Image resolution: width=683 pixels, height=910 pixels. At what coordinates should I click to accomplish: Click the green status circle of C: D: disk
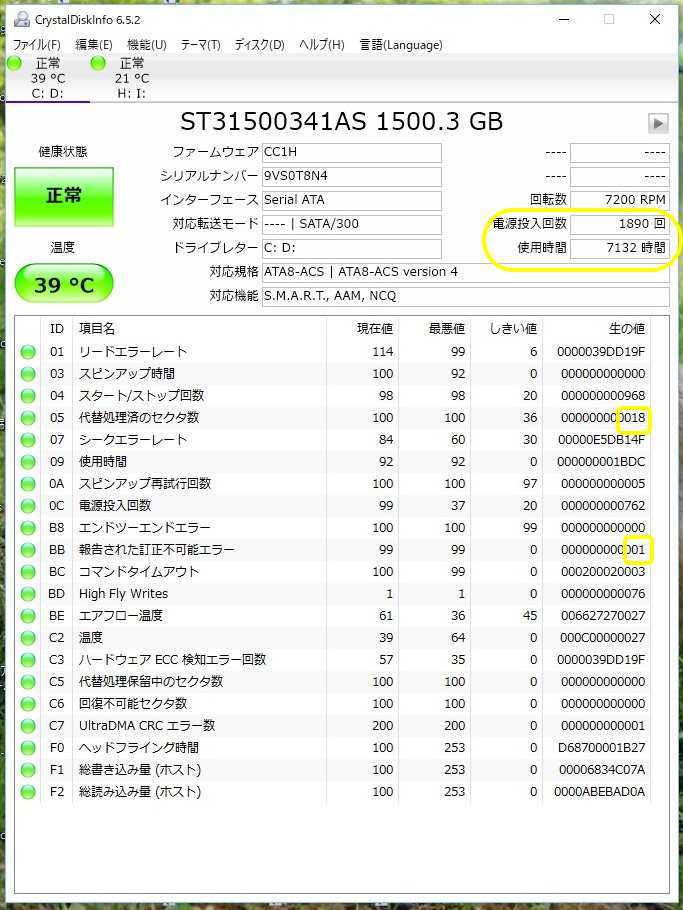coord(15,63)
